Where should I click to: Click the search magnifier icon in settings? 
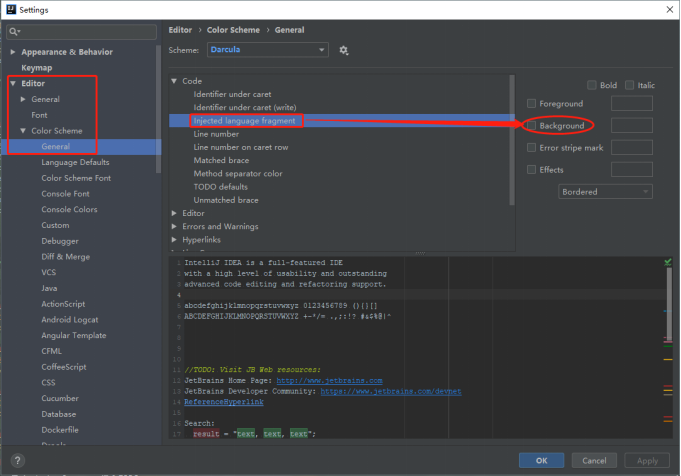click(14, 32)
